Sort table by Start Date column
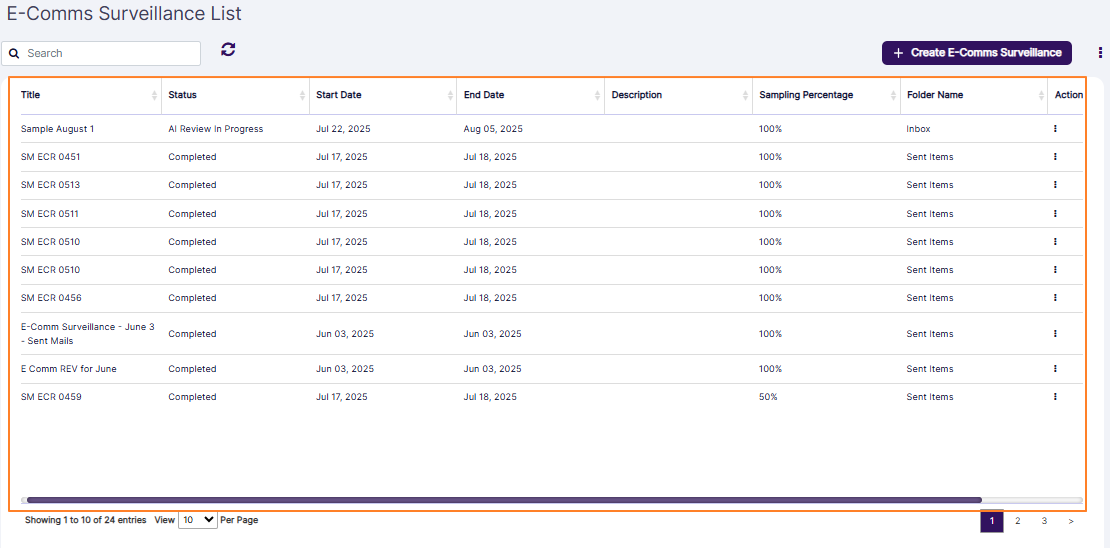This screenshot has height=548, width=1110. [x=451, y=96]
